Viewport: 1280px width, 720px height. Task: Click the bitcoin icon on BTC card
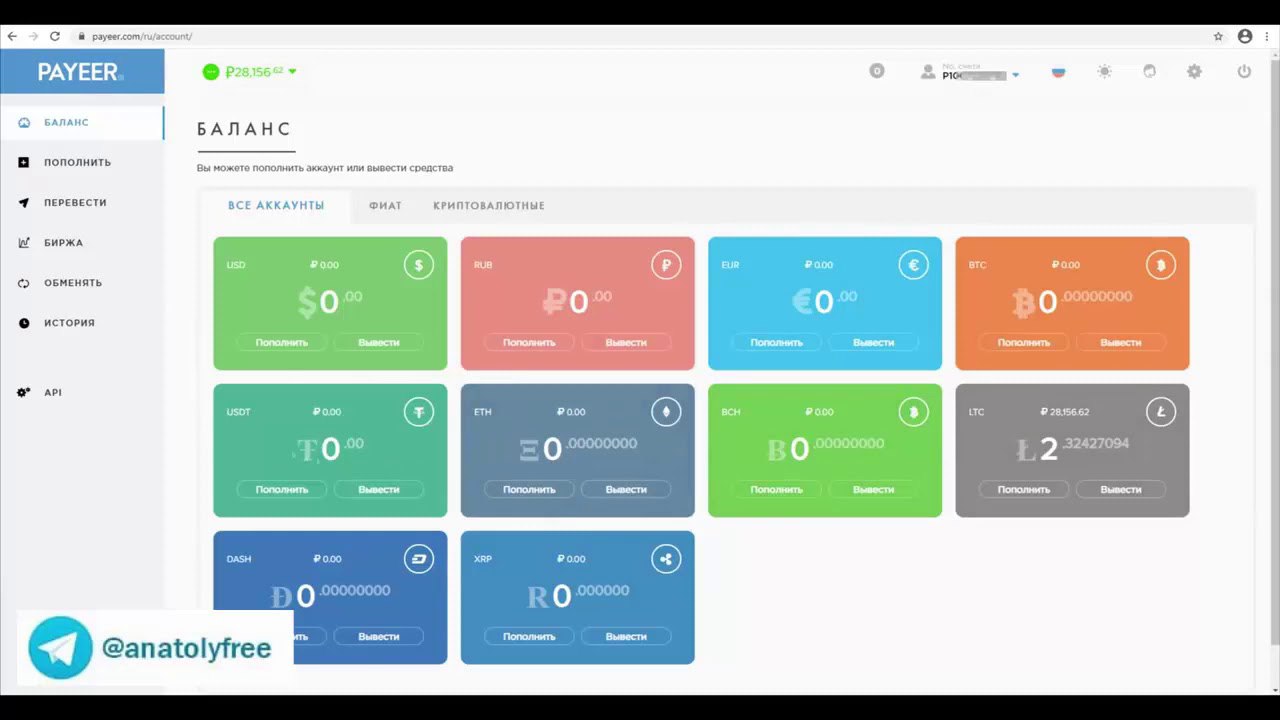(x=1161, y=265)
